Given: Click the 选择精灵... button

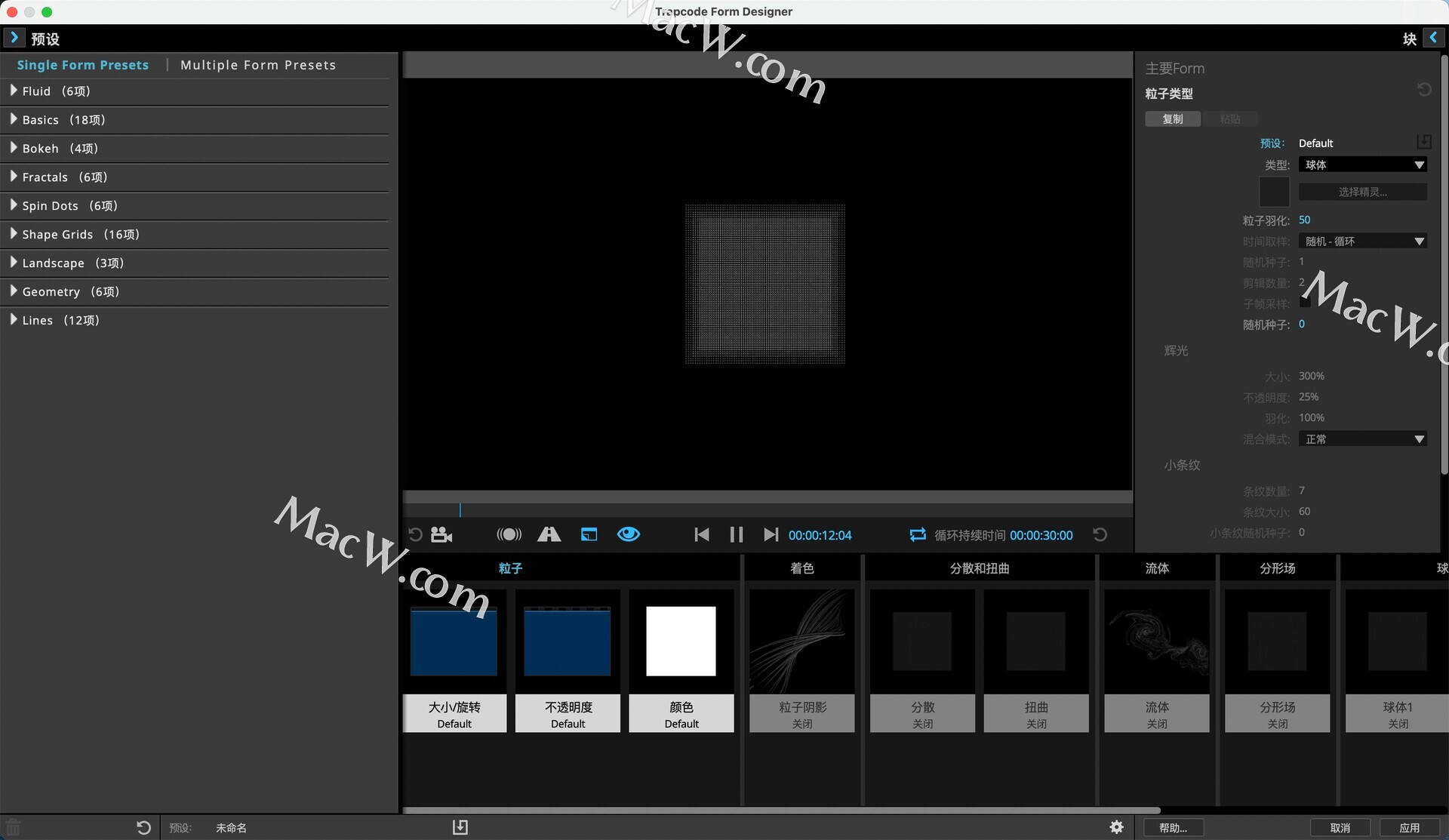Looking at the screenshot, I should coord(1363,192).
